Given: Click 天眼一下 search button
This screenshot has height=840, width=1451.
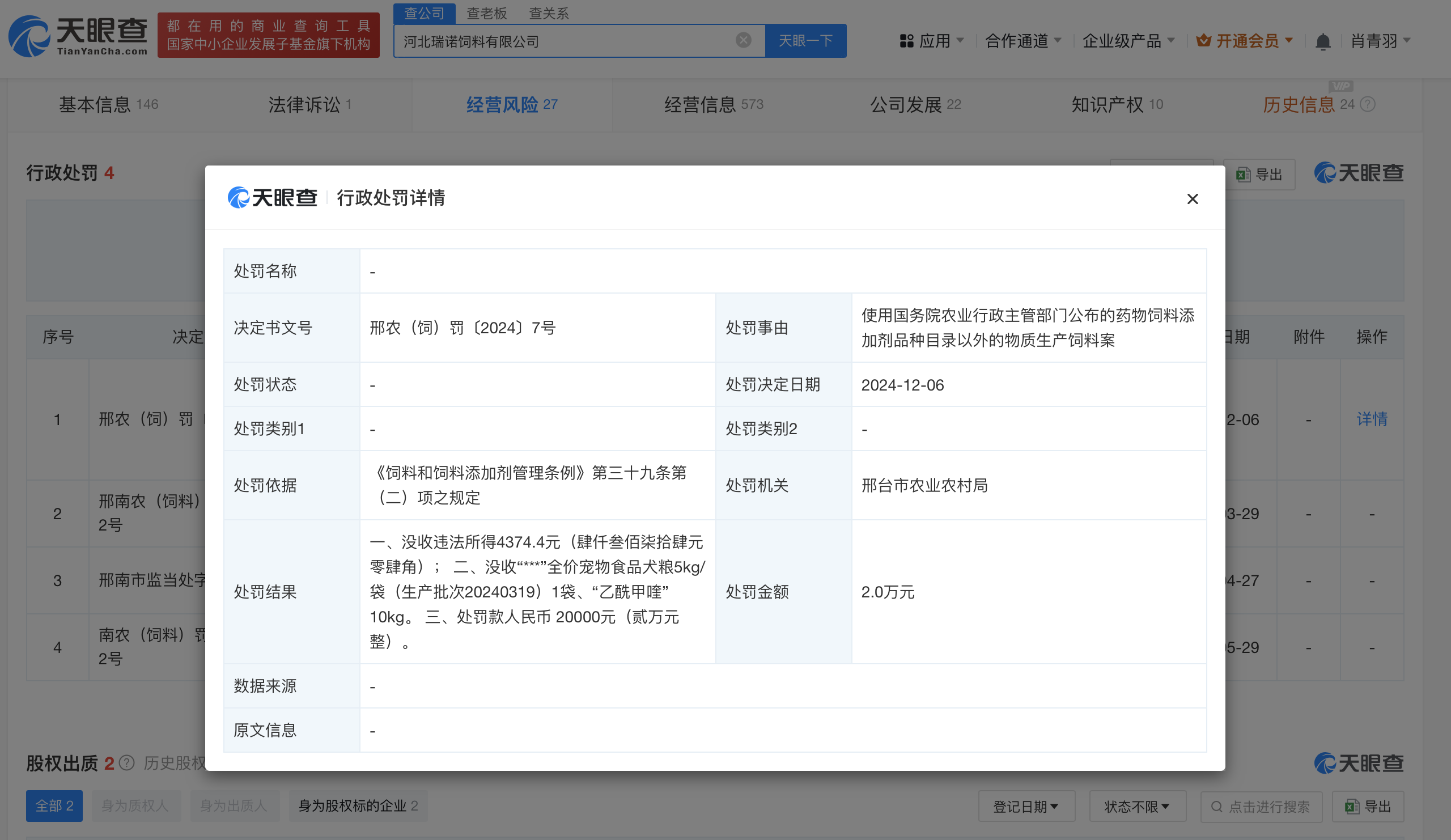Looking at the screenshot, I should coord(805,40).
